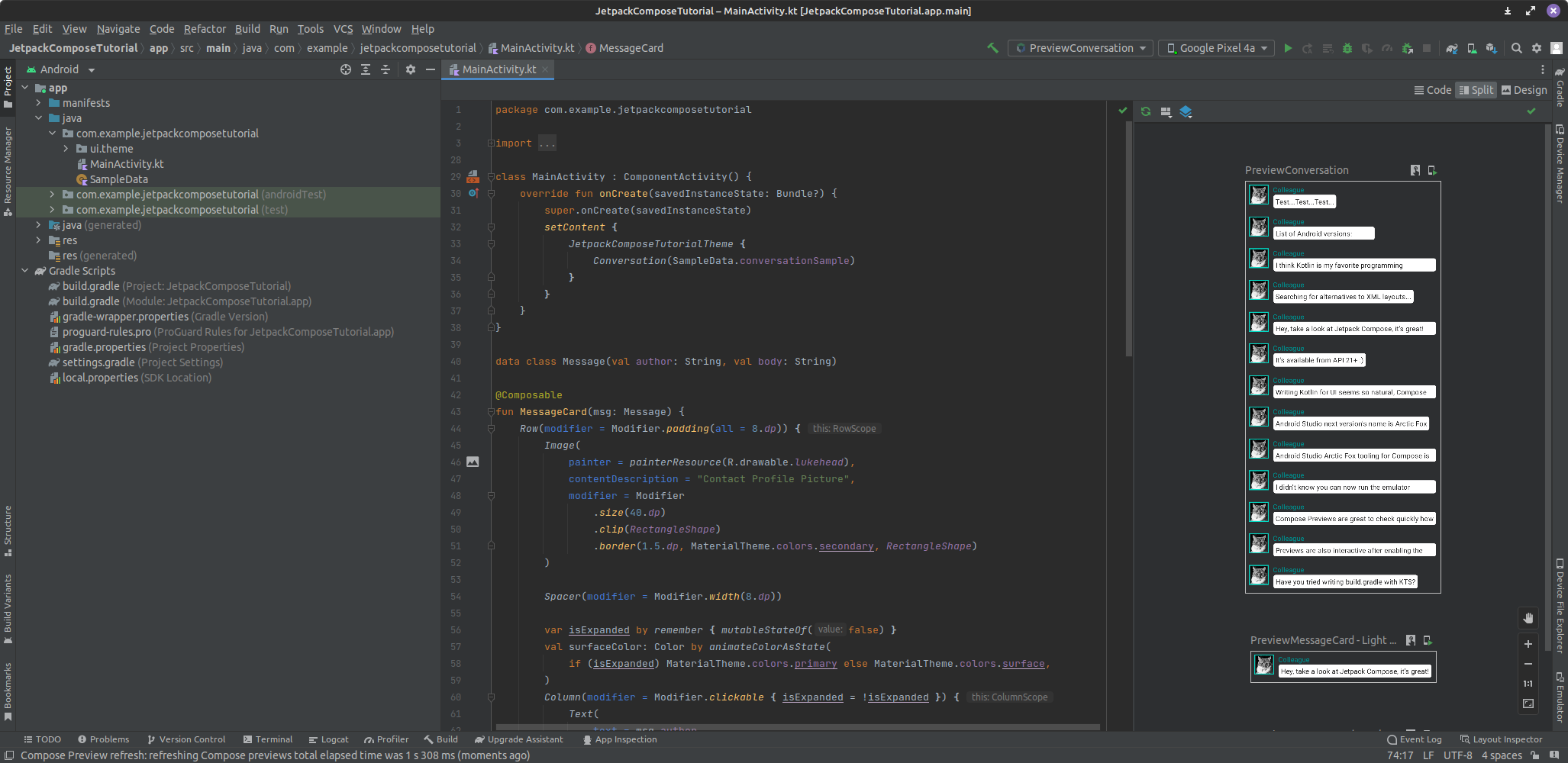The width and height of the screenshot is (1568, 763).
Task: Zoom preview to fit screen
Action: [1528, 703]
